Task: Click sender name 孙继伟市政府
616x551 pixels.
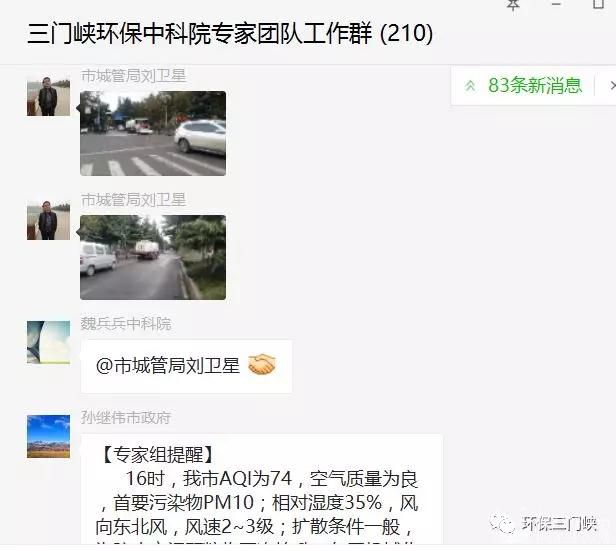Action: (126, 418)
